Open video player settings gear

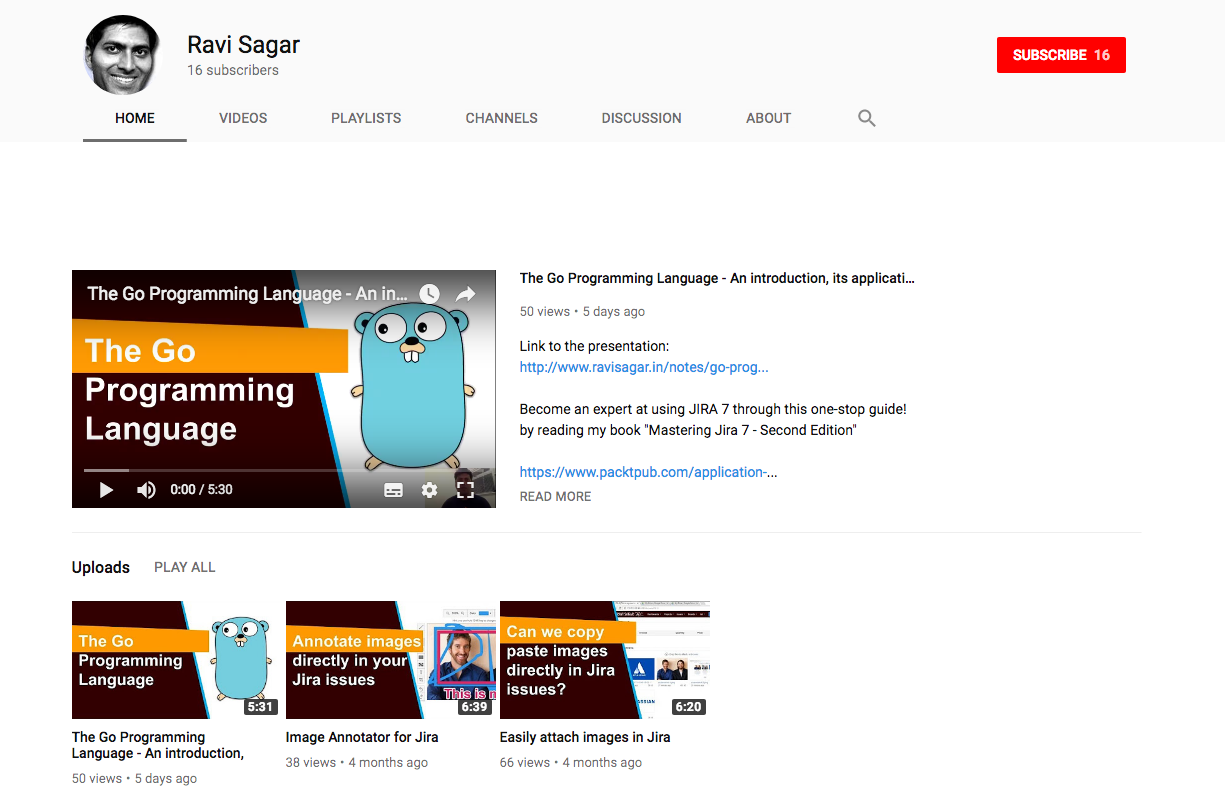[429, 490]
